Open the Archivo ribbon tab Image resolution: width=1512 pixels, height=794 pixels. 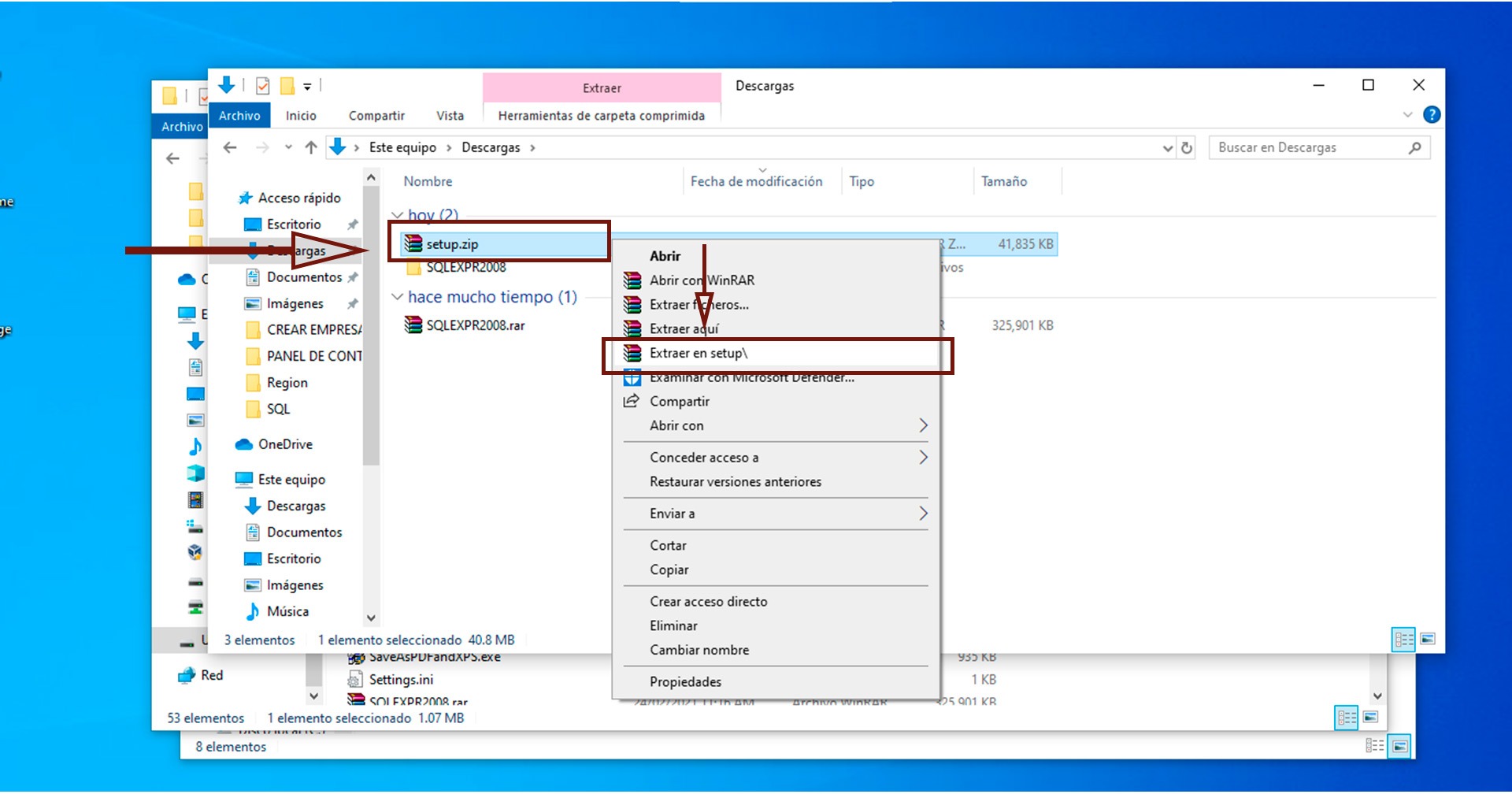pyautogui.click(x=239, y=116)
